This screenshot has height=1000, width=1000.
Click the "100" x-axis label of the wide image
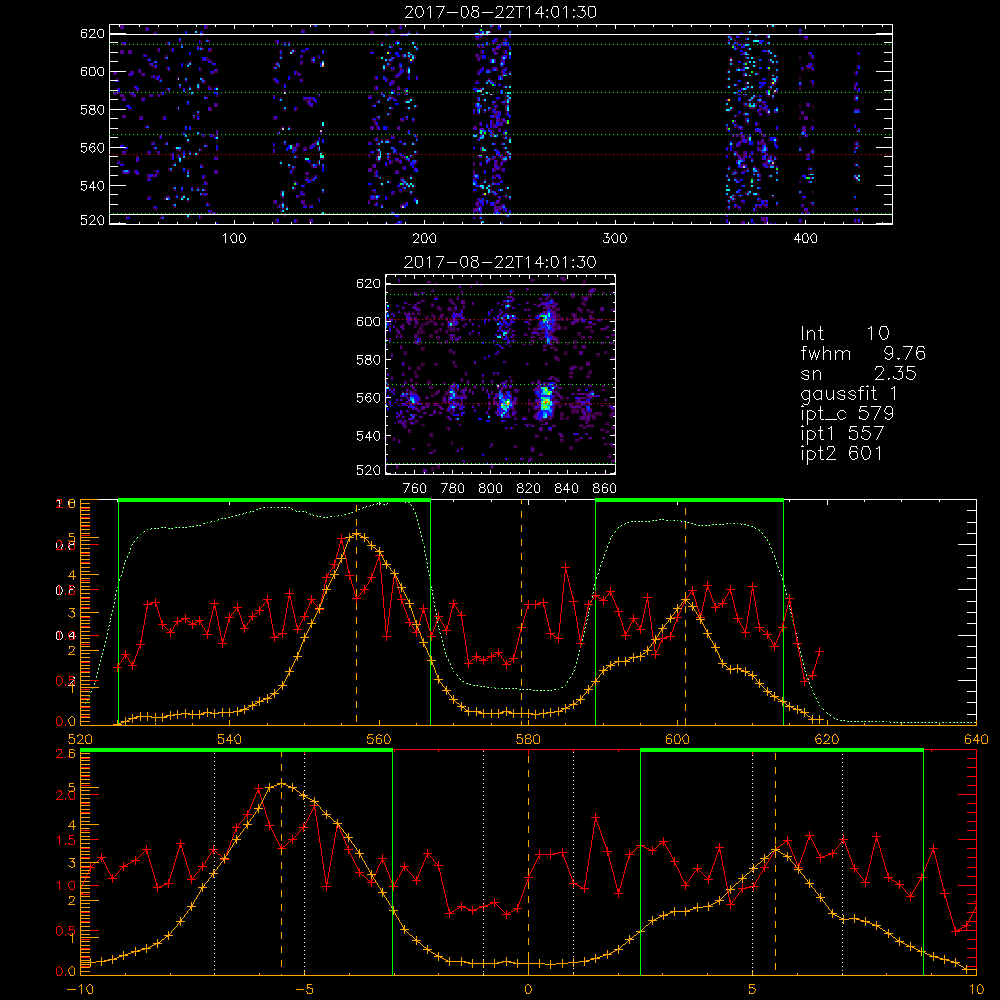[234, 239]
